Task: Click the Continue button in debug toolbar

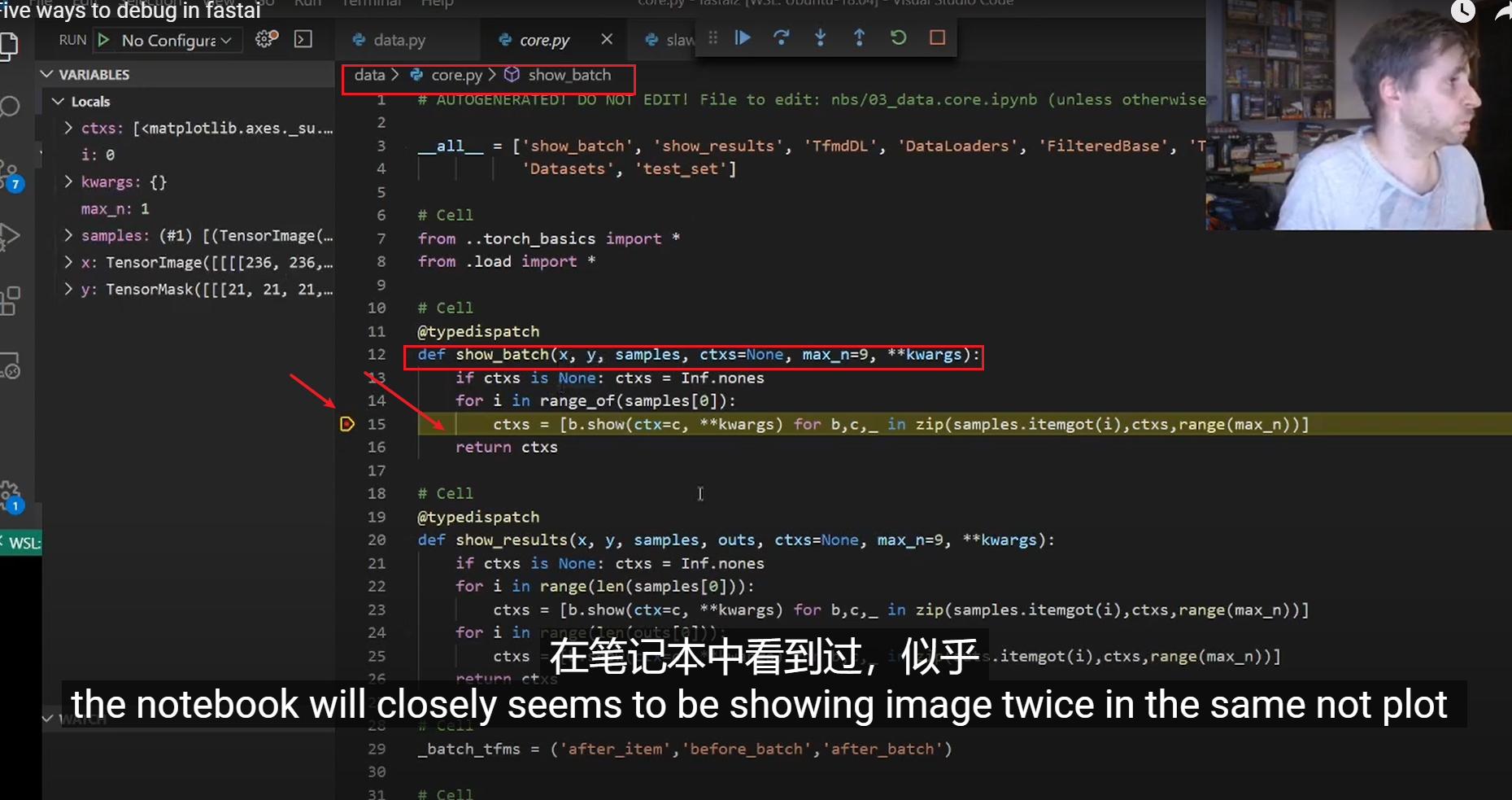Action: click(x=742, y=37)
